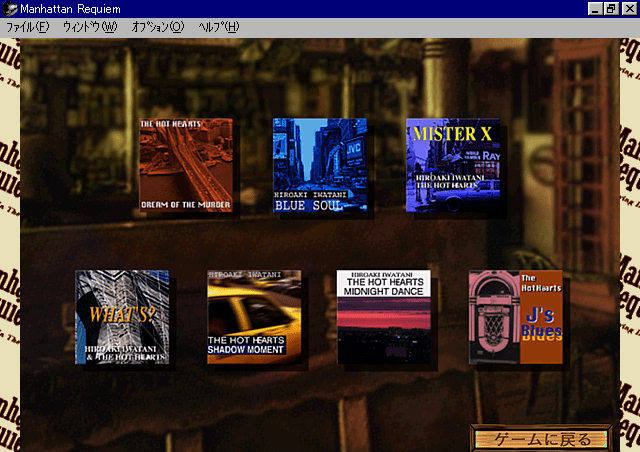Click the orange WHAT'S? lettering on the cover
The width and height of the screenshot is (640, 452).
(x=121, y=313)
